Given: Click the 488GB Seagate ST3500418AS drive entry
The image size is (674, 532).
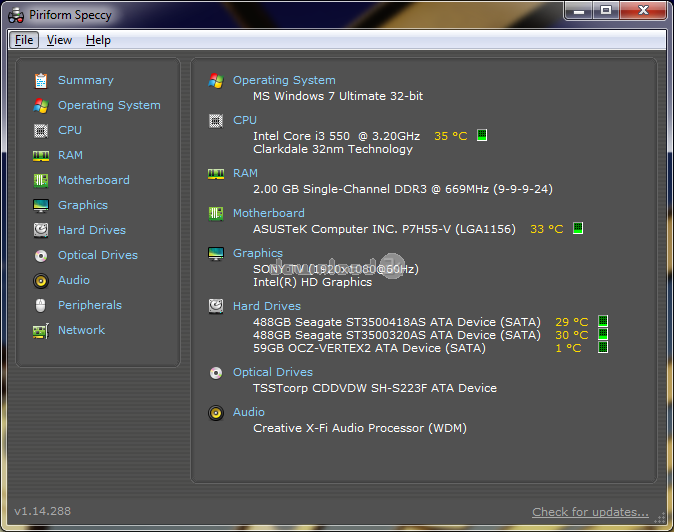Looking at the screenshot, I should (x=397, y=322).
